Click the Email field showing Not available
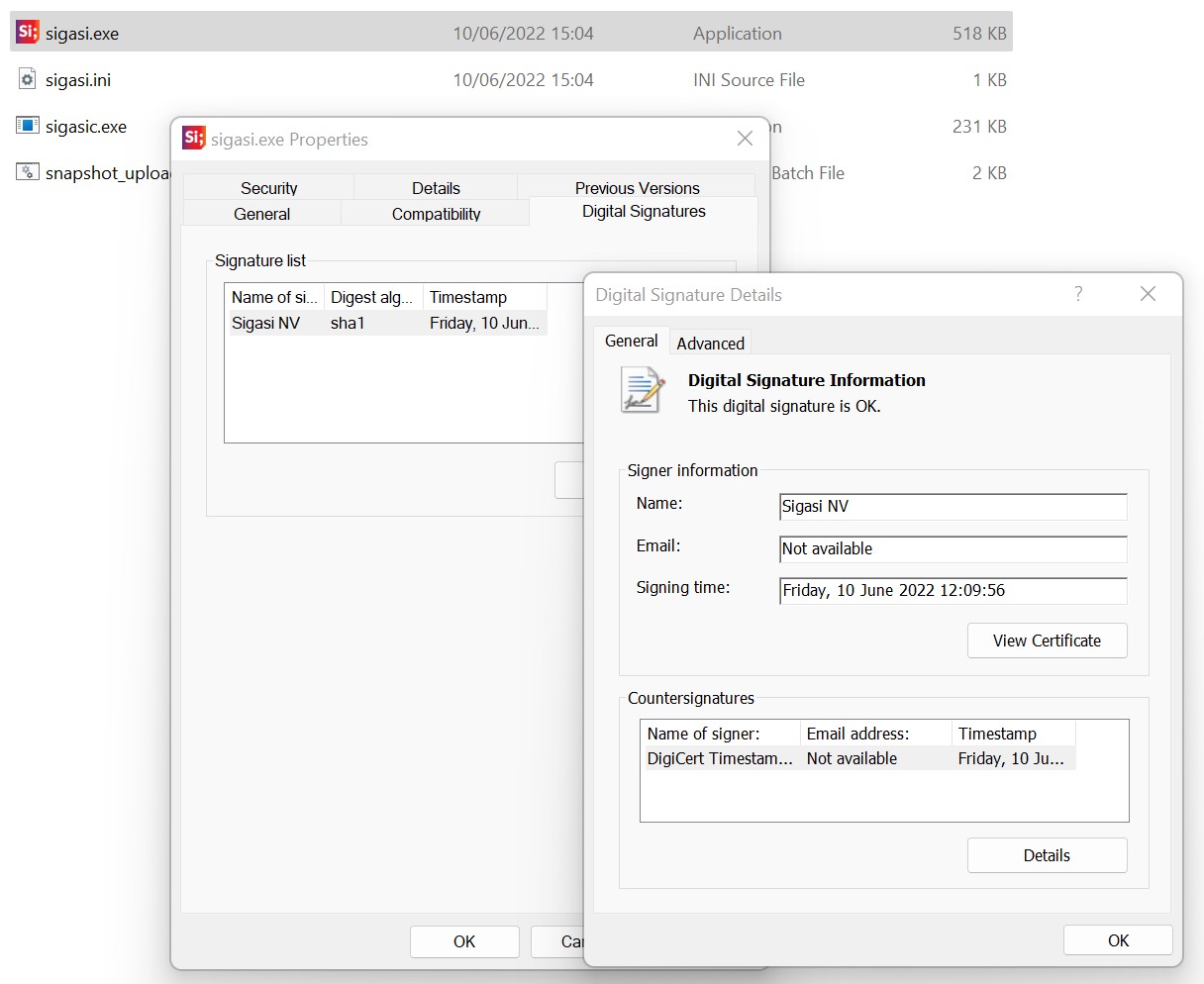Screen dimensions: 1204x984 [x=953, y=548]
